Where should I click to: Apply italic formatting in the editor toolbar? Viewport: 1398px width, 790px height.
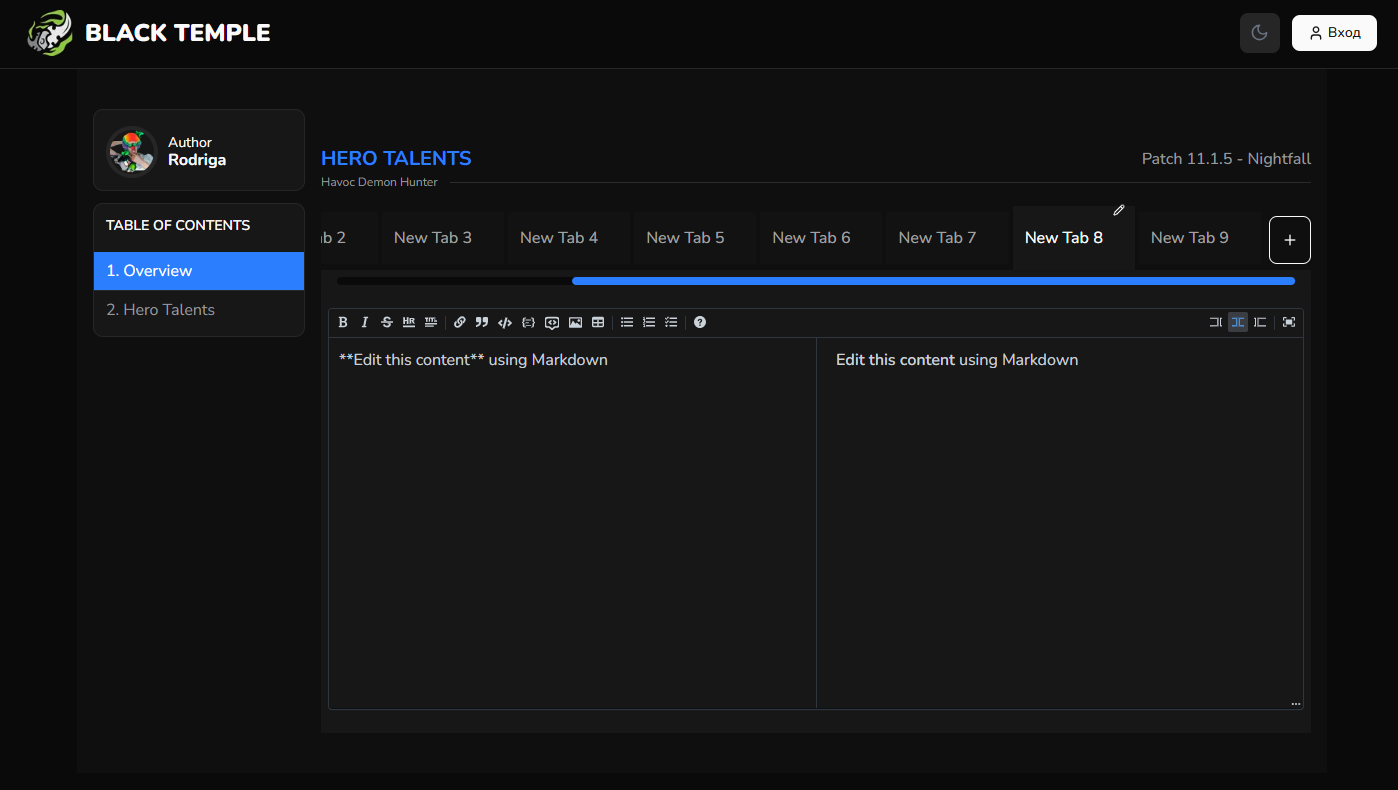coord(365,322)
